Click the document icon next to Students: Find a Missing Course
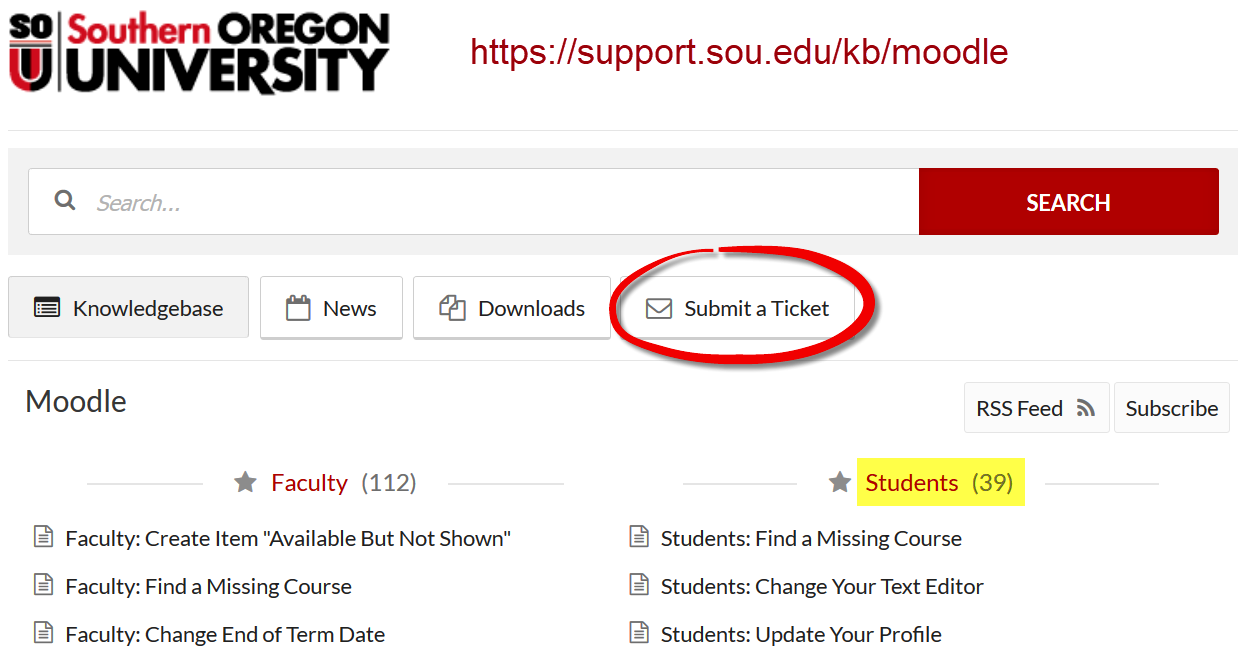Viewport: 1238px width, 660px height. 639,536
